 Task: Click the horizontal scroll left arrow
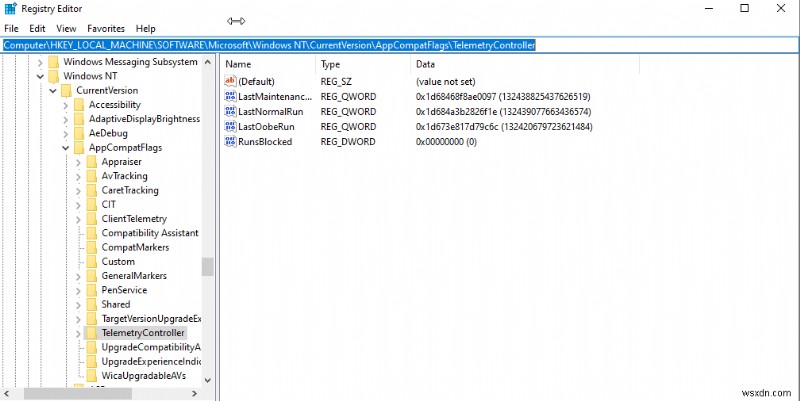click(6, 393)
